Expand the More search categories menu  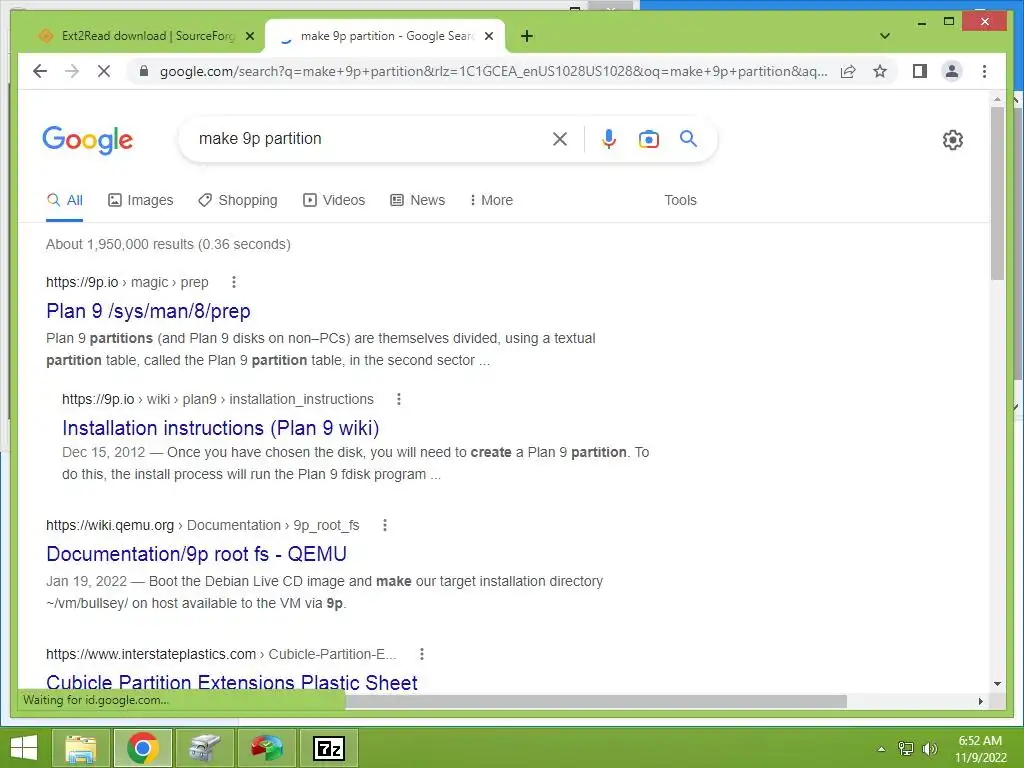pos(491,200)
